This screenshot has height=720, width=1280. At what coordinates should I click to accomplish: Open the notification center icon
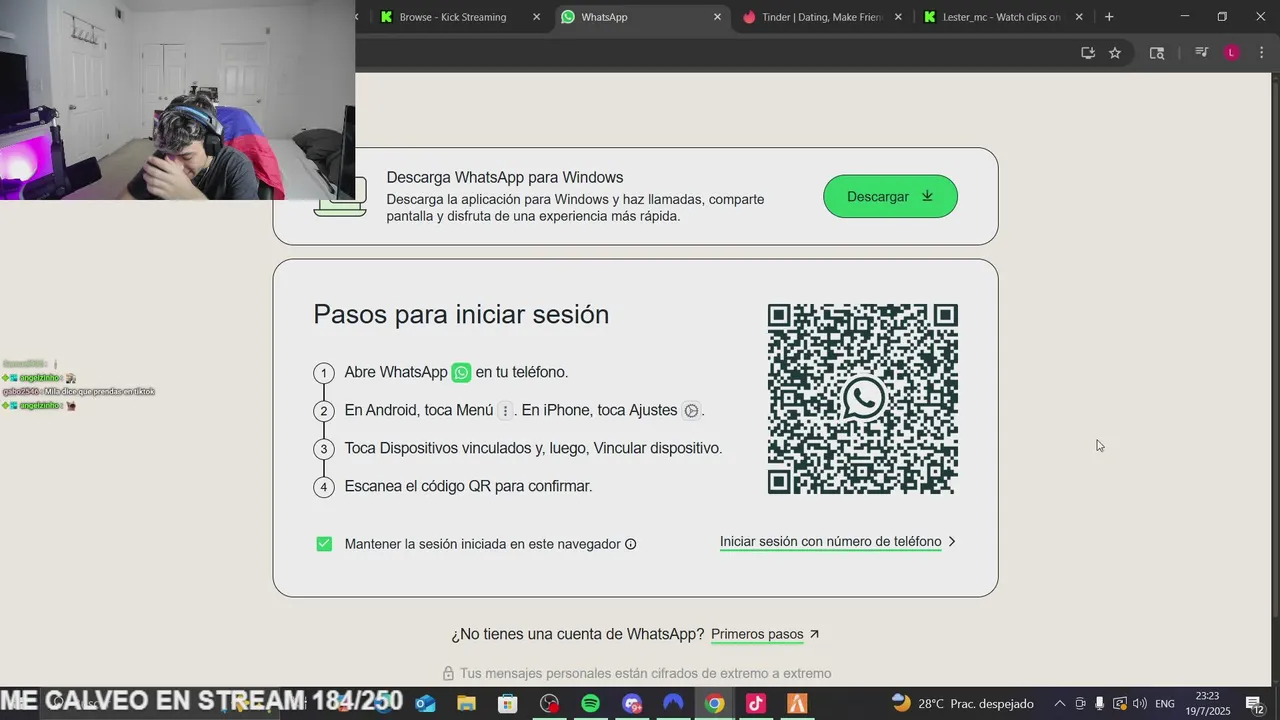pyautogui.click(x=1255, y=704)
